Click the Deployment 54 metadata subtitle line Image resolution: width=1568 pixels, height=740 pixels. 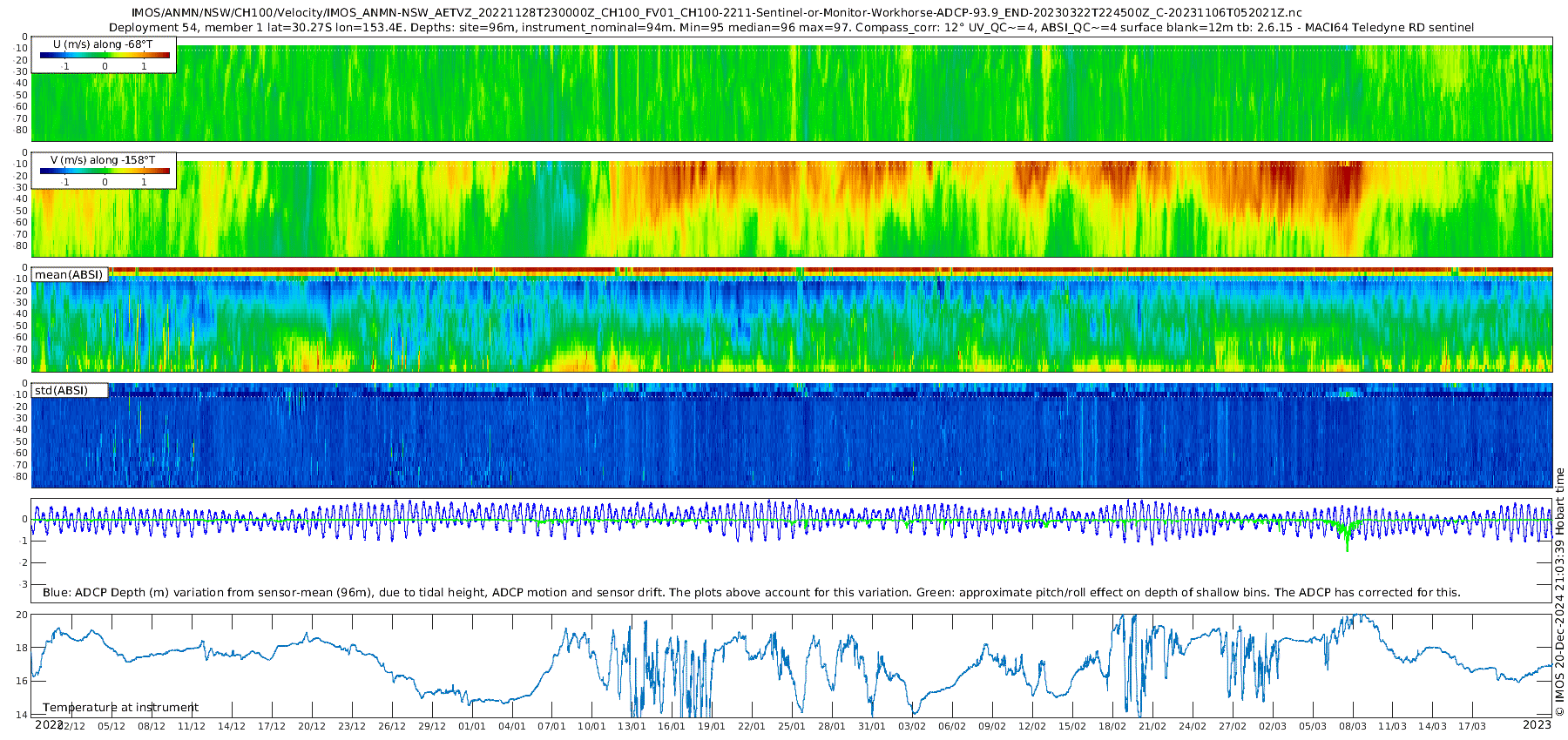pyautogui.click(x=791, y=28)
